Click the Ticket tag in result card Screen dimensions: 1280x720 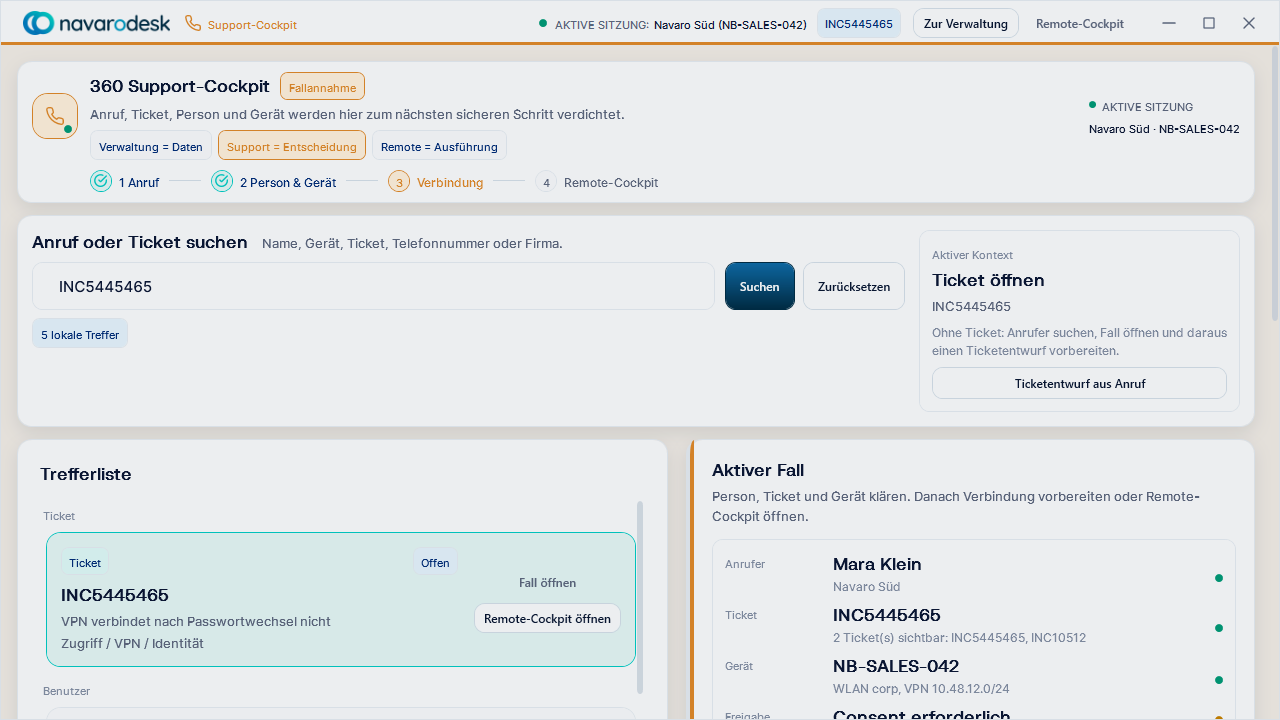tap(85, 563)
